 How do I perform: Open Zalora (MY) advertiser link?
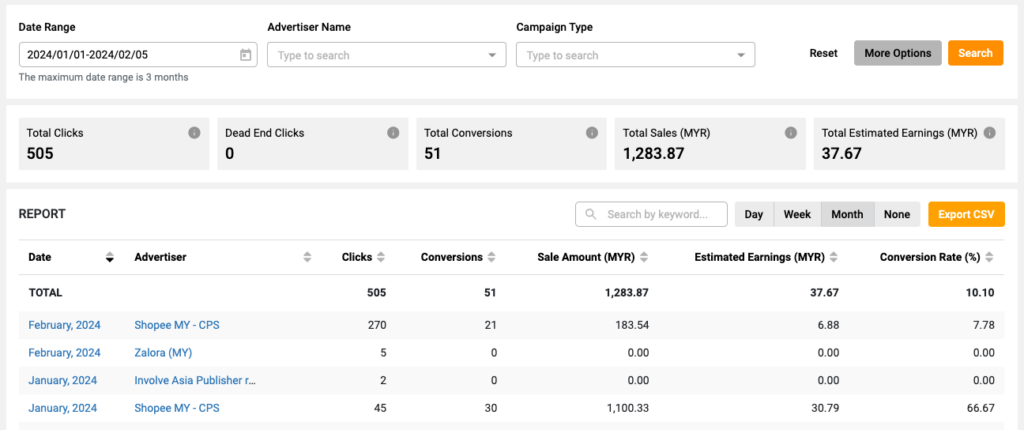click(163, 352)
